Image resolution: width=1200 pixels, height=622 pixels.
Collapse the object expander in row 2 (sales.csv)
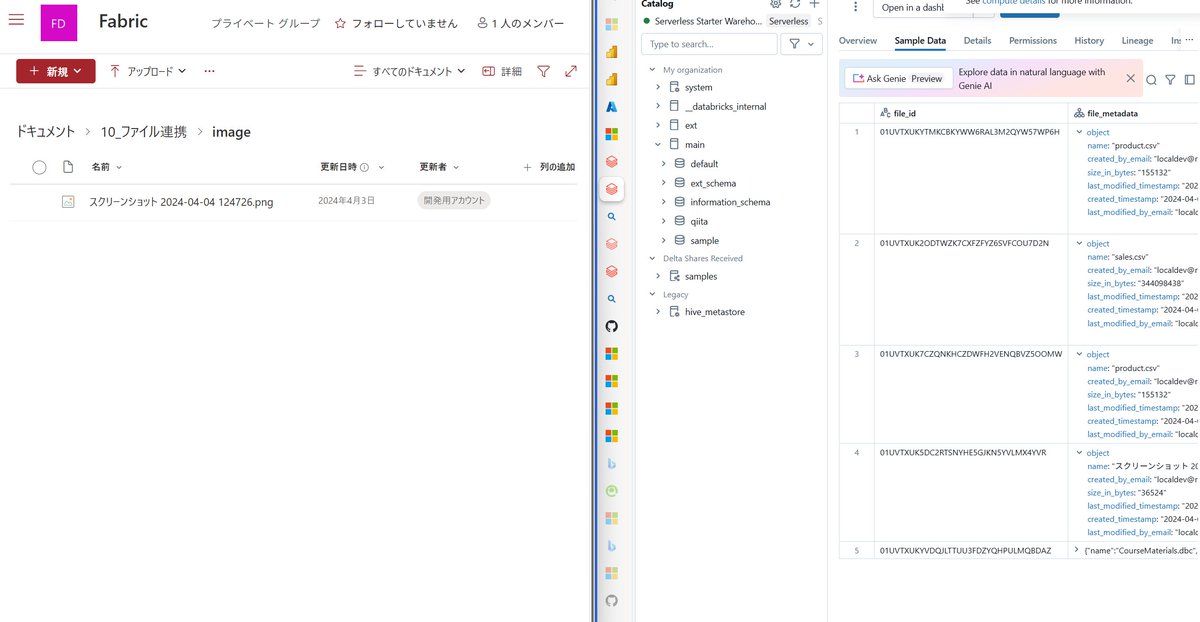tap(1079, 243)
